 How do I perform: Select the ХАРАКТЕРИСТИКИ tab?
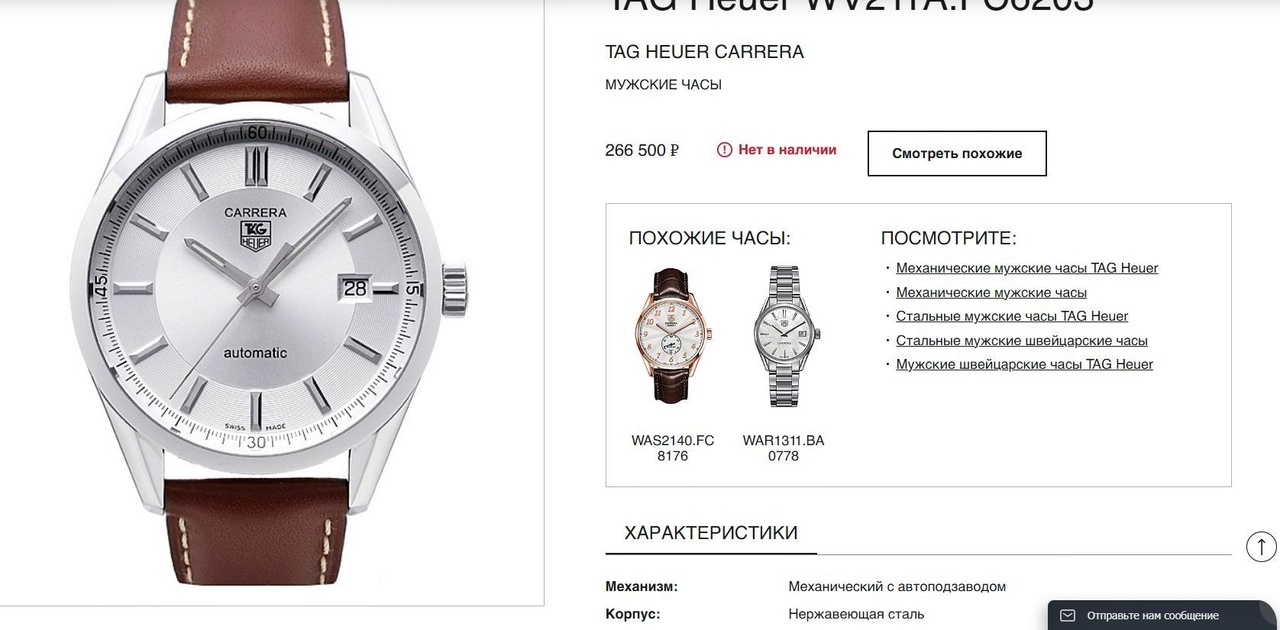tap(711, 533)
